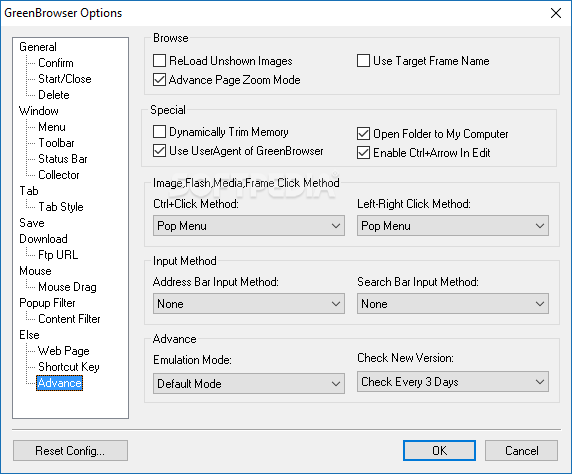Screen dimensions: 572x474
Task: Select highlighted Advance tree item
Action: pos(59,383)
